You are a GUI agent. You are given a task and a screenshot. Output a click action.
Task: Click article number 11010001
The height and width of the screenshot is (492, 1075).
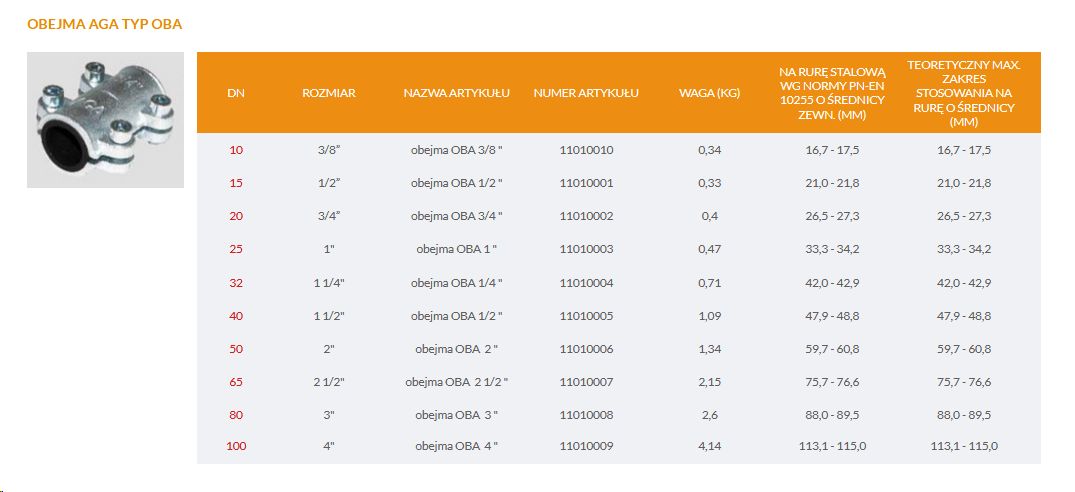click(586, 183)
